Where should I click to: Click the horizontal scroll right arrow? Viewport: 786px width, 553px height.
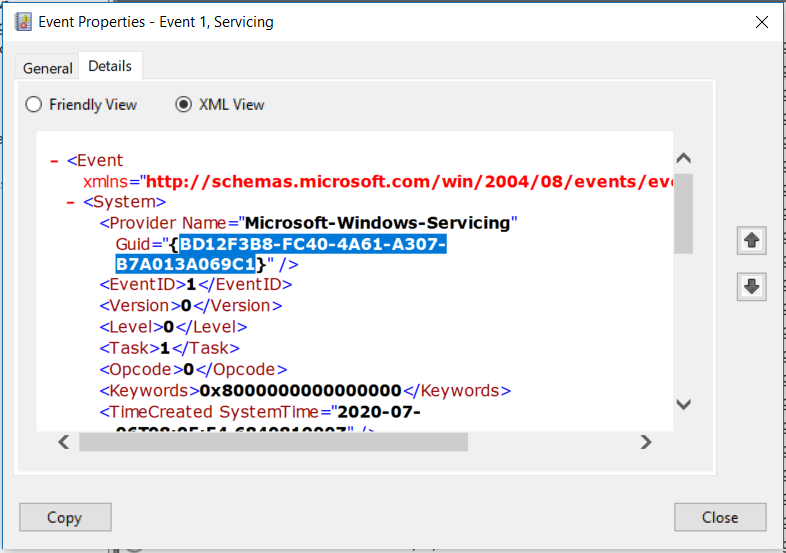click(x=646, y=442)
